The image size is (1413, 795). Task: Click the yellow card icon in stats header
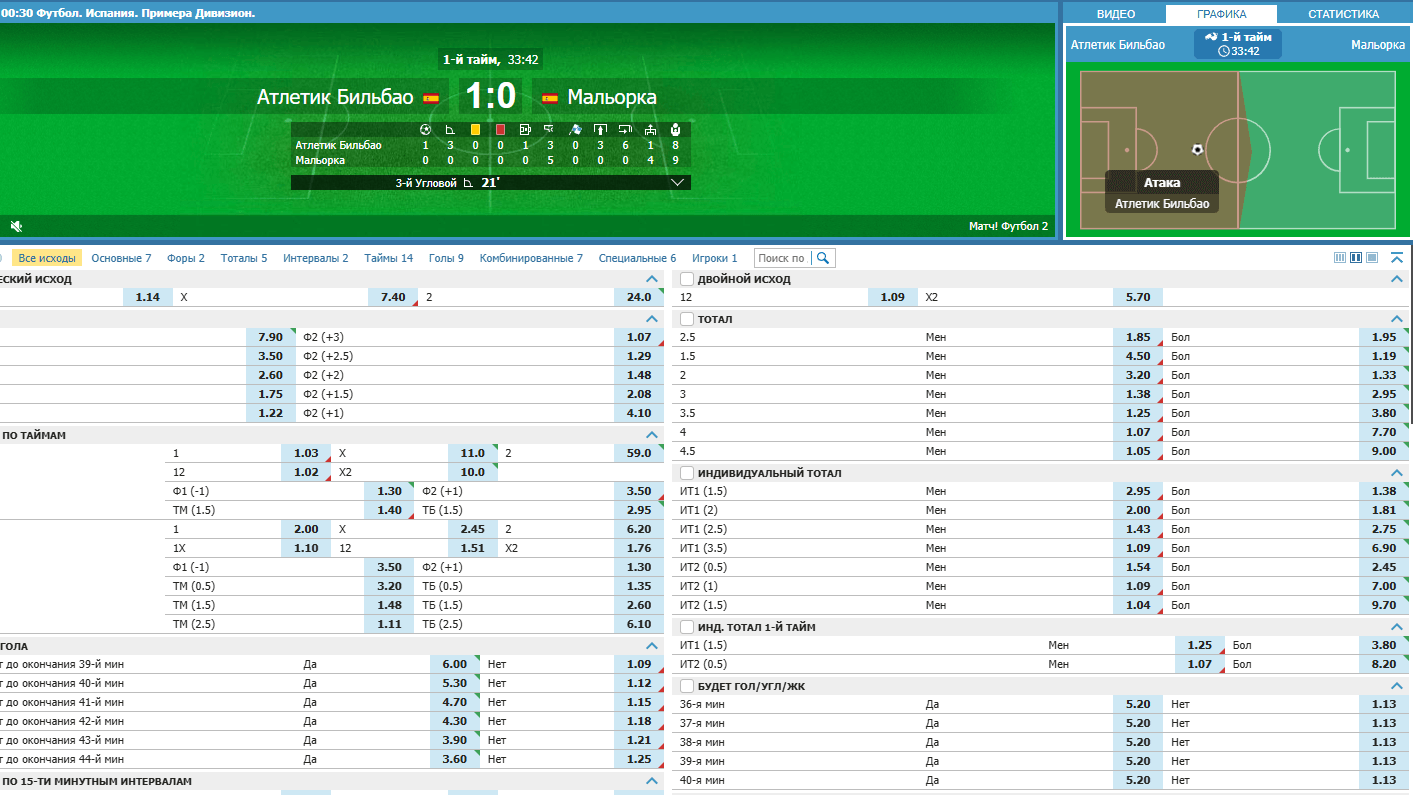(475, 129)
